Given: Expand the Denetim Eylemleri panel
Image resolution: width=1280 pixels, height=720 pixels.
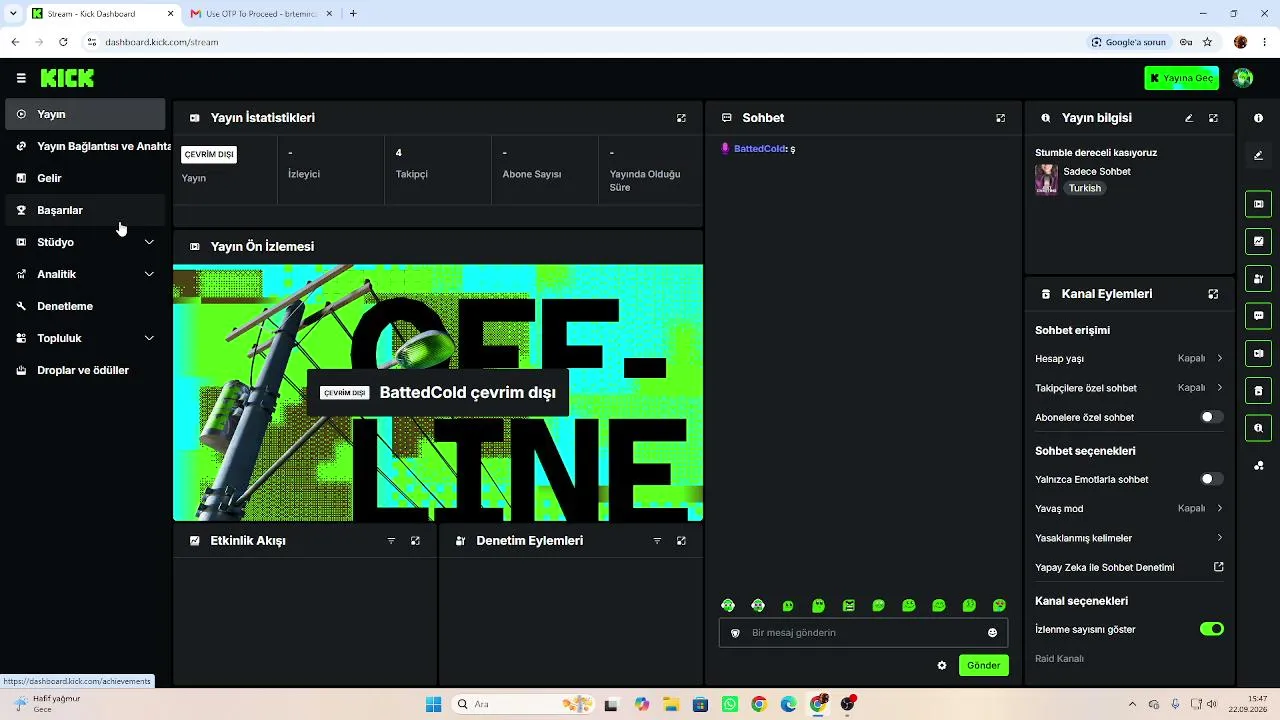Looking at the screenshot, I should (x=681, y=541).
